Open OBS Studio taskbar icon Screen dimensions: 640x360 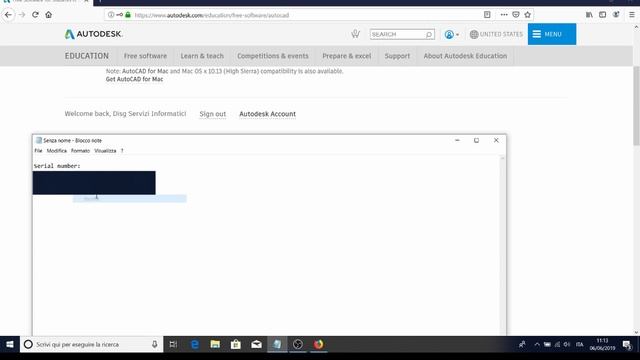[298, 344]
